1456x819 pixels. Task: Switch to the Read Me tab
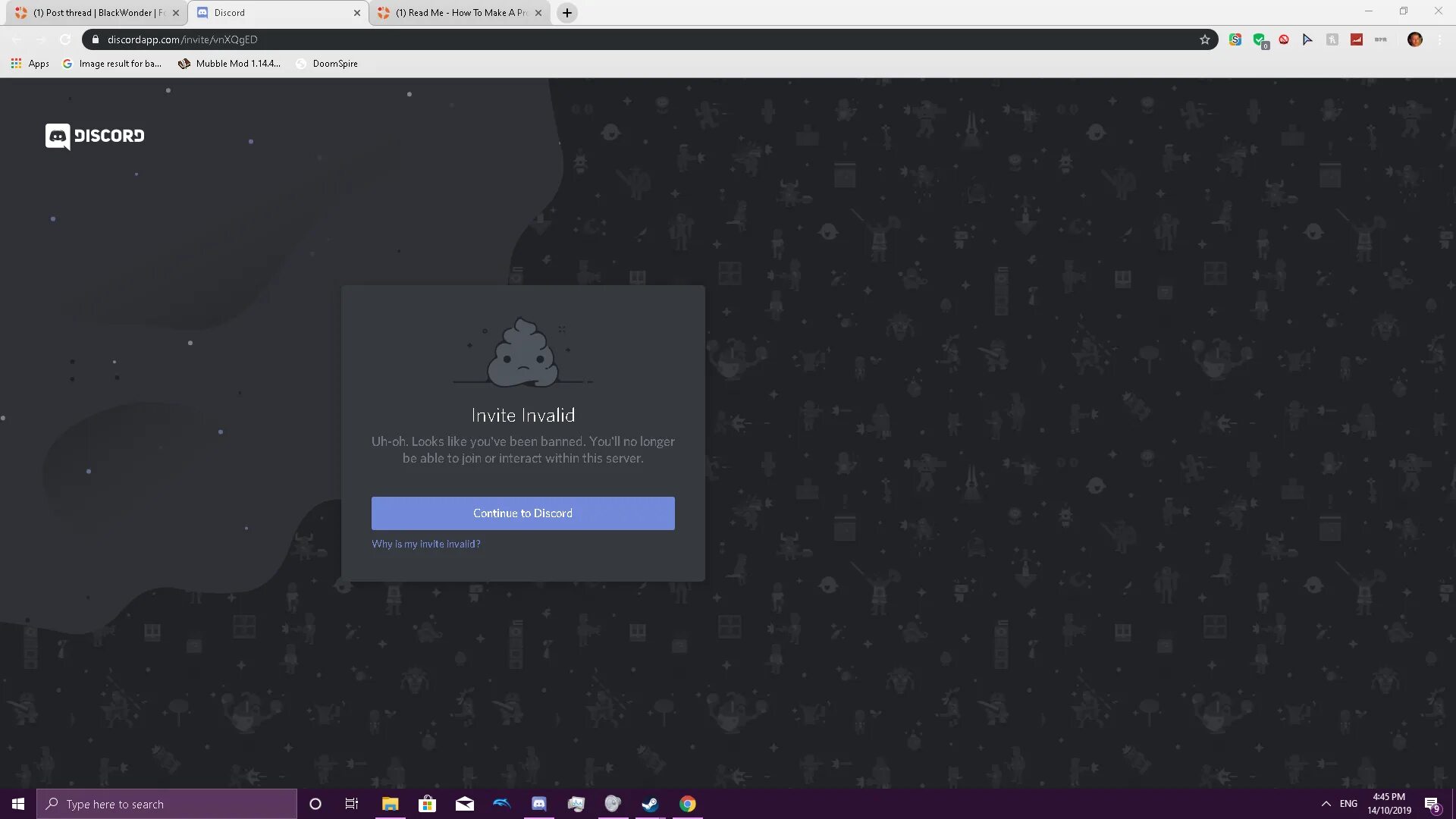[x=460, y=12]
